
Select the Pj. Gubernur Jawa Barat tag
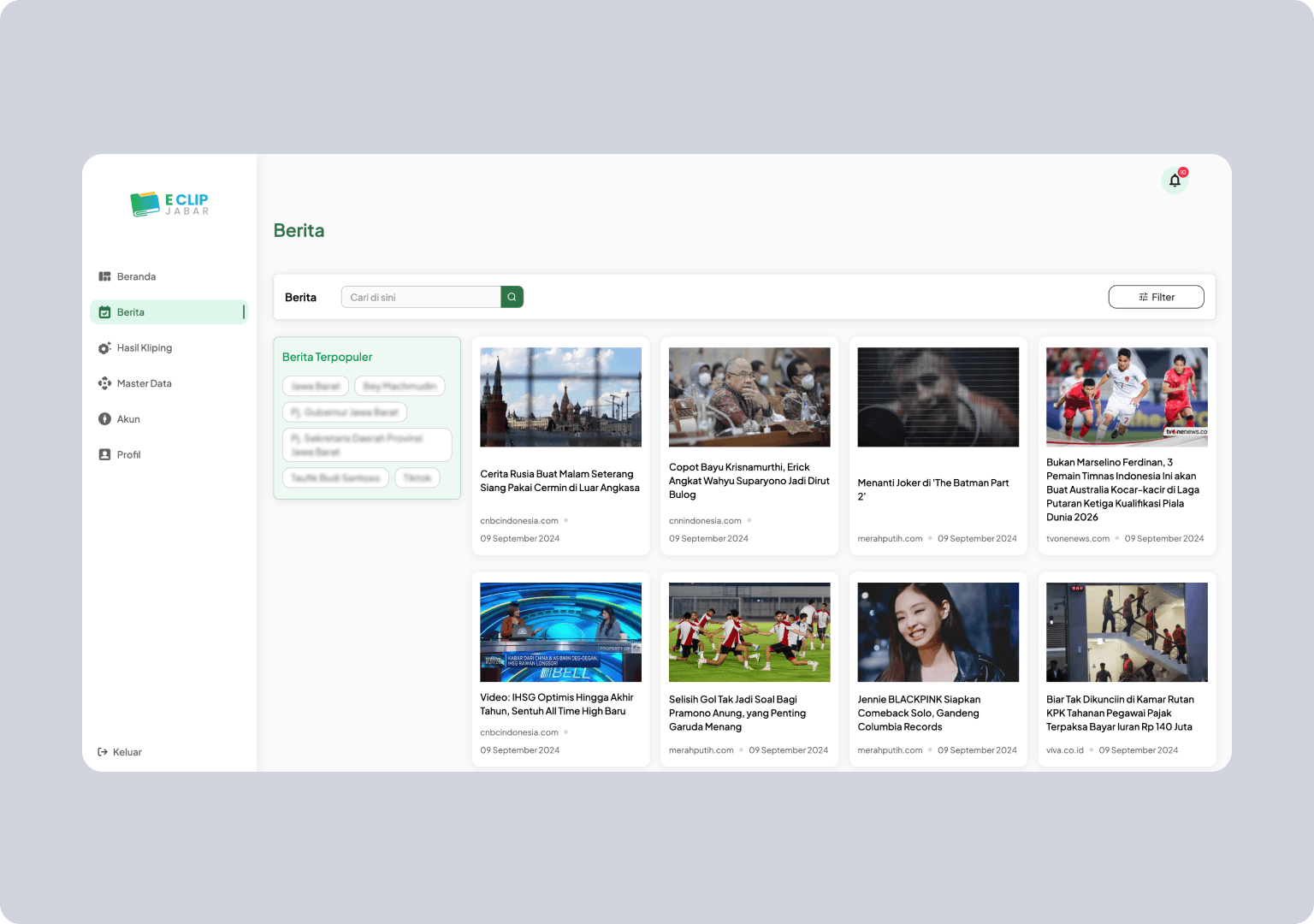tap(345, 412)
